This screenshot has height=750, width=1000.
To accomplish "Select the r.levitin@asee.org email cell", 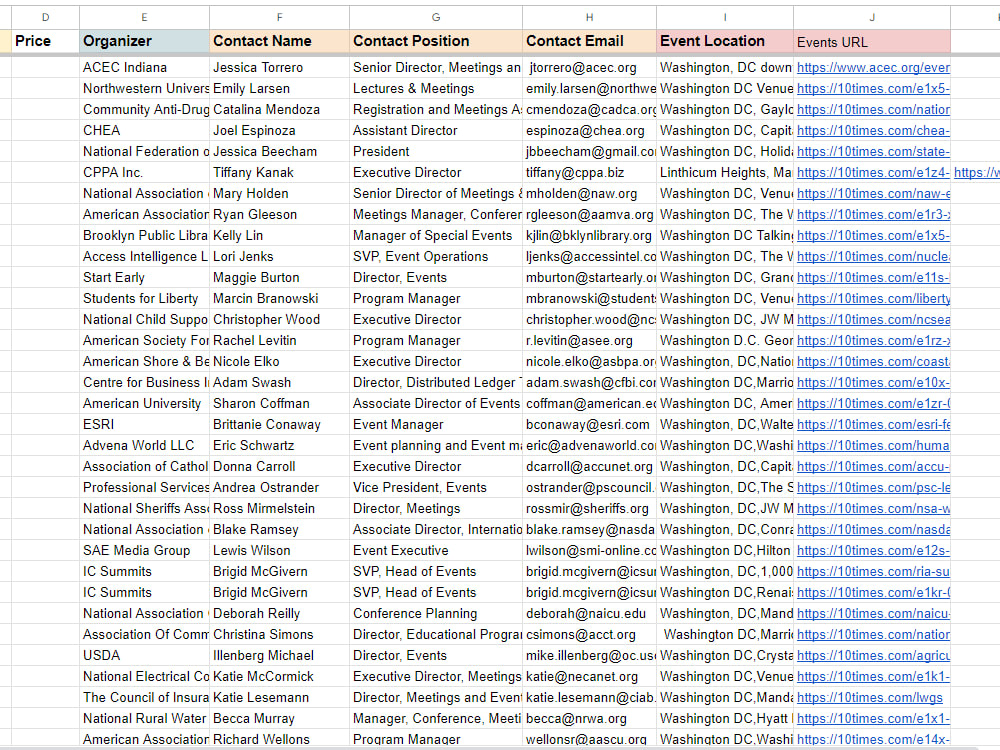I will coord(589,341).
